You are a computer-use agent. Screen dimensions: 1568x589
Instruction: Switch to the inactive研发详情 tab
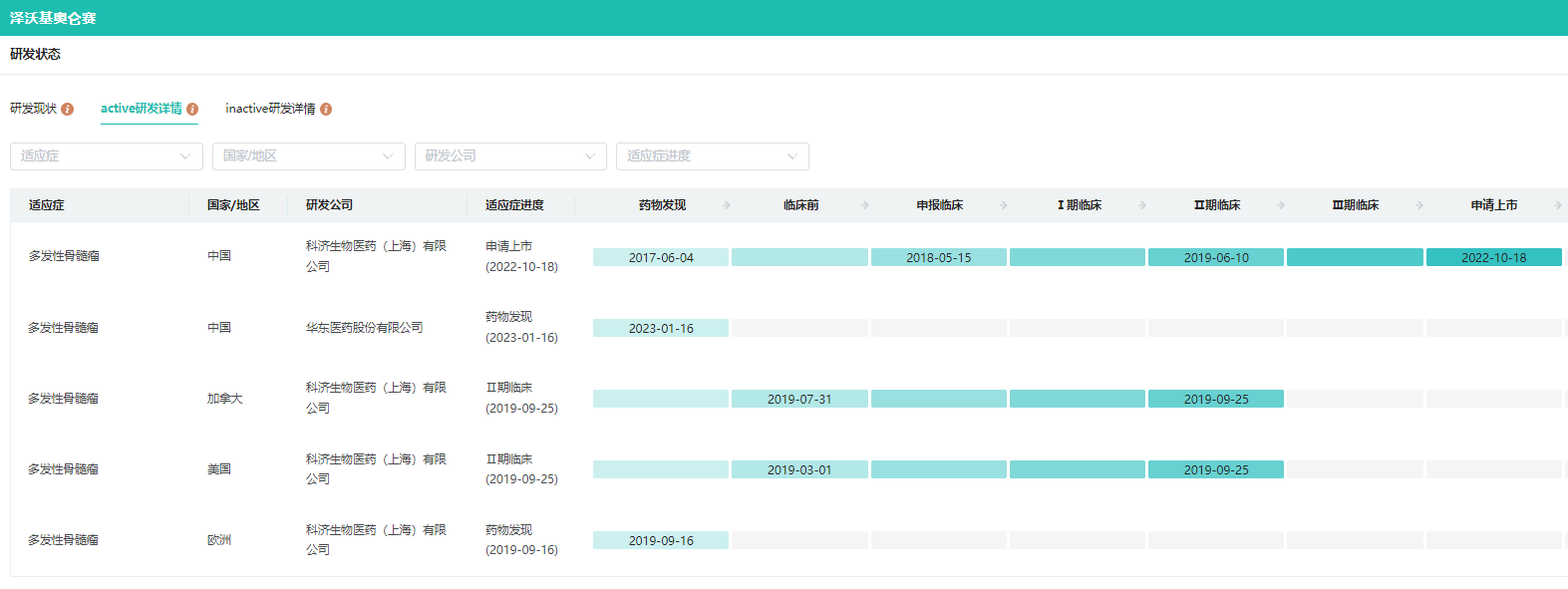(270, 109)
